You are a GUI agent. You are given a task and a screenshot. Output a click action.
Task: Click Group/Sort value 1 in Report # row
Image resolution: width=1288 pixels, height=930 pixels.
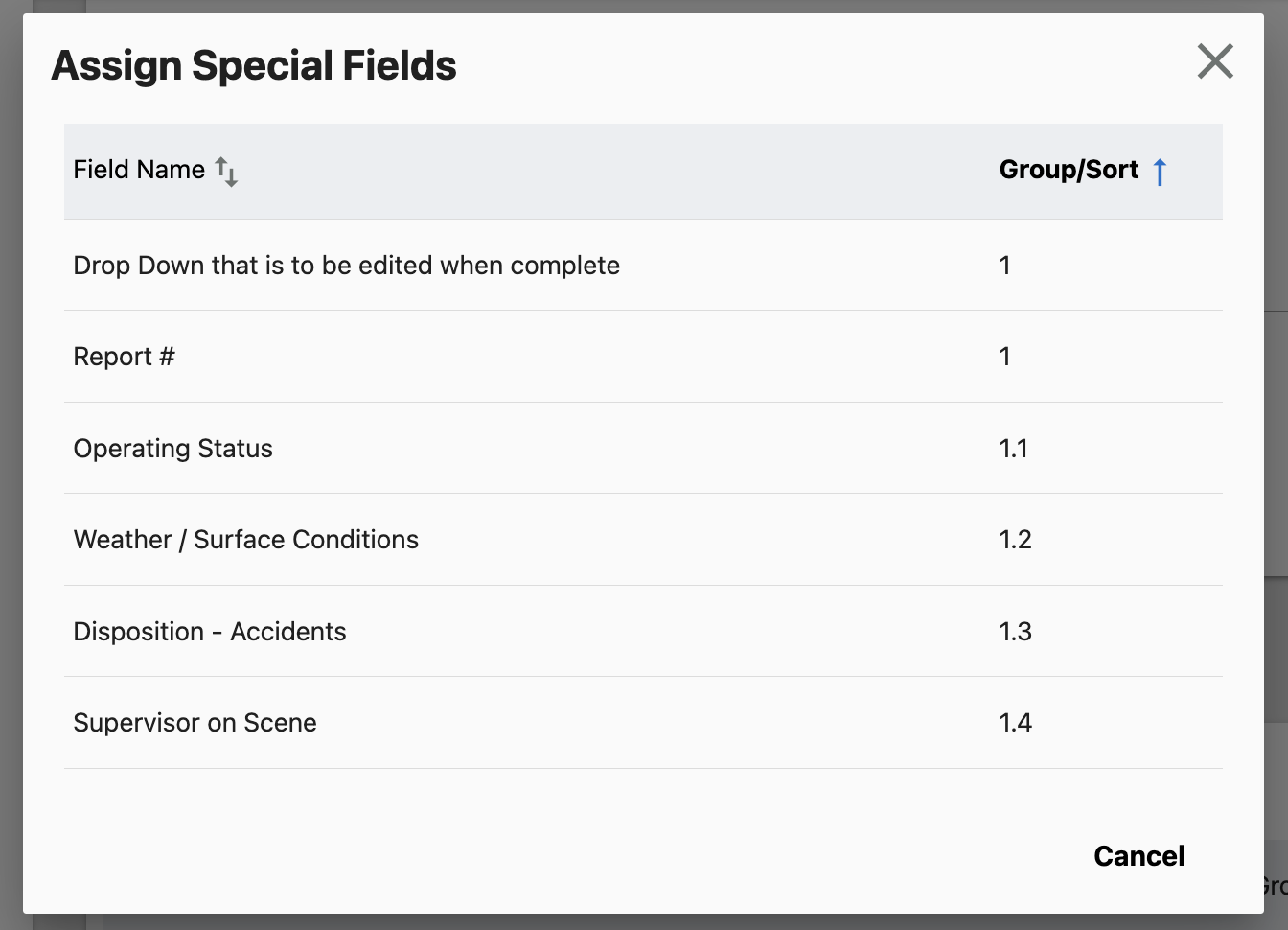coord(1004,357)
